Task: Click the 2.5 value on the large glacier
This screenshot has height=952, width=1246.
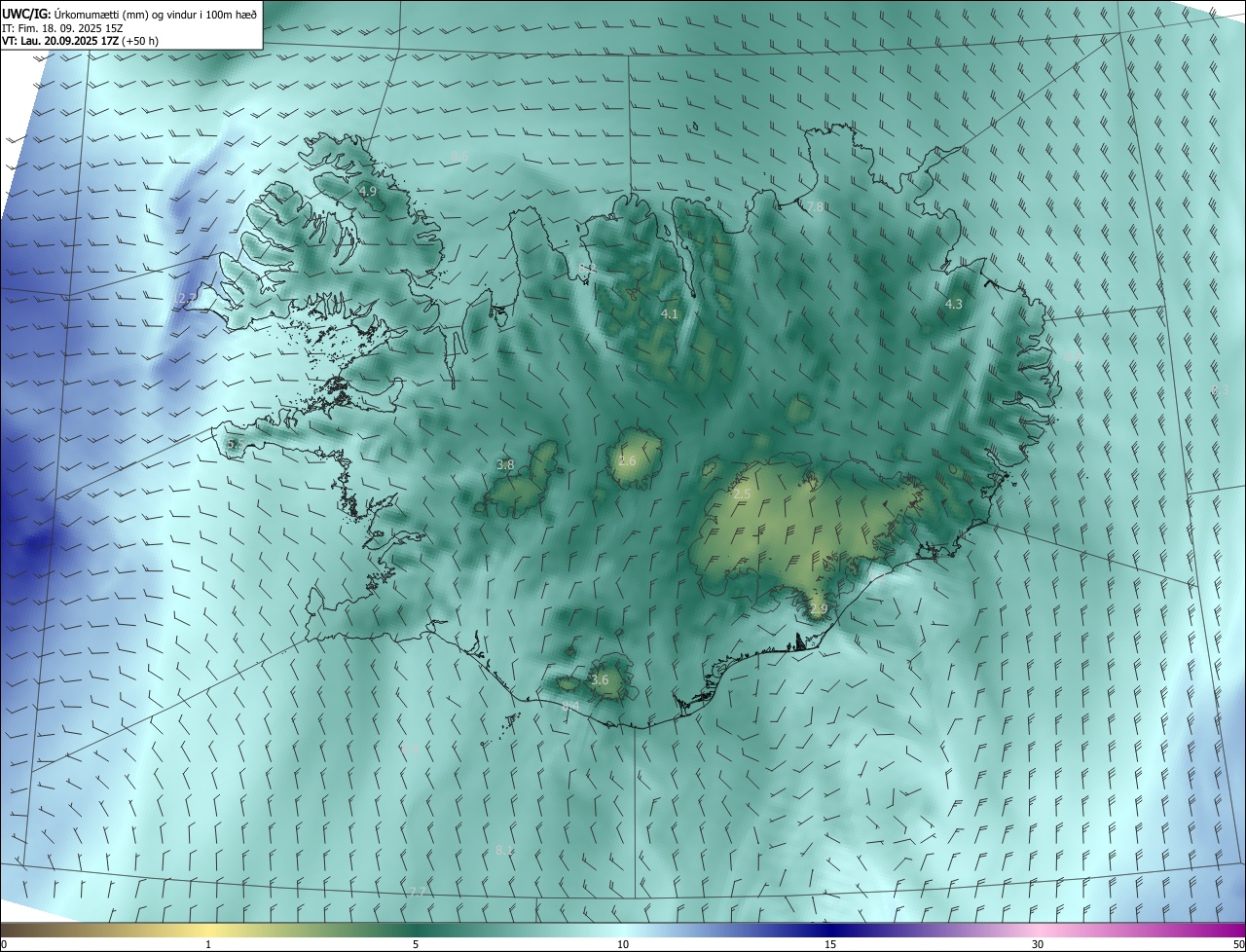Action: click(x=742, y=494)
